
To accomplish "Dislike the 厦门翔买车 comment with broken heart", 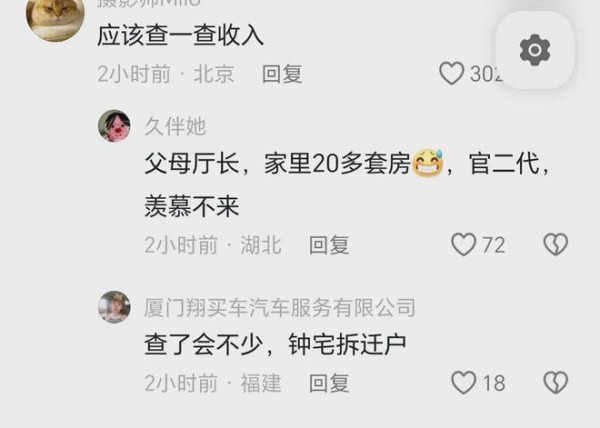I will point(556,382).
